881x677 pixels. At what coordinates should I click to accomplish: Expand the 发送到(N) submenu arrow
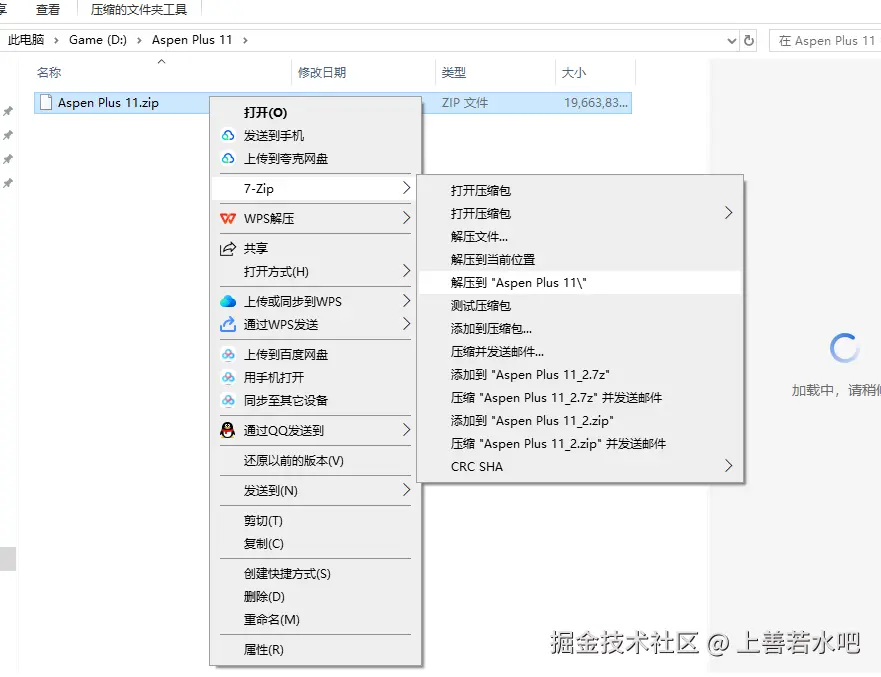pos(407,490)
